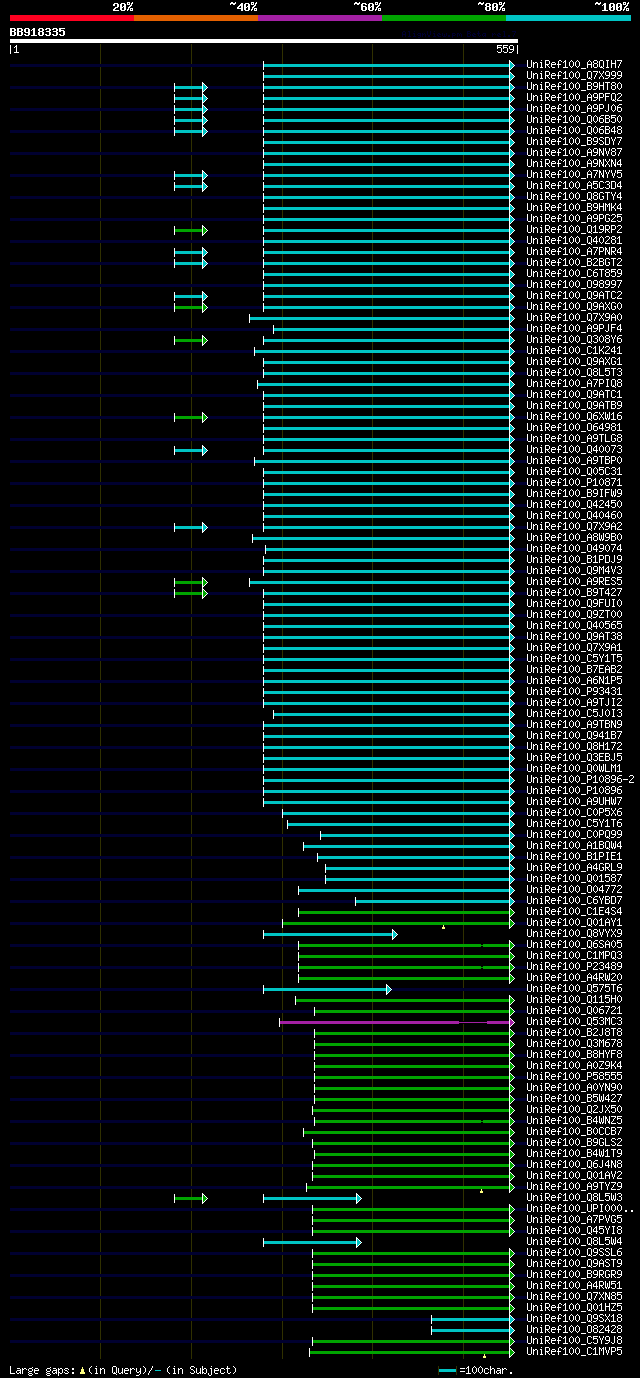The height and width of the screenshot is (1378, 640).
Task: Select the UniRef100_C6T859 label
Action: (x=575, y=273)
